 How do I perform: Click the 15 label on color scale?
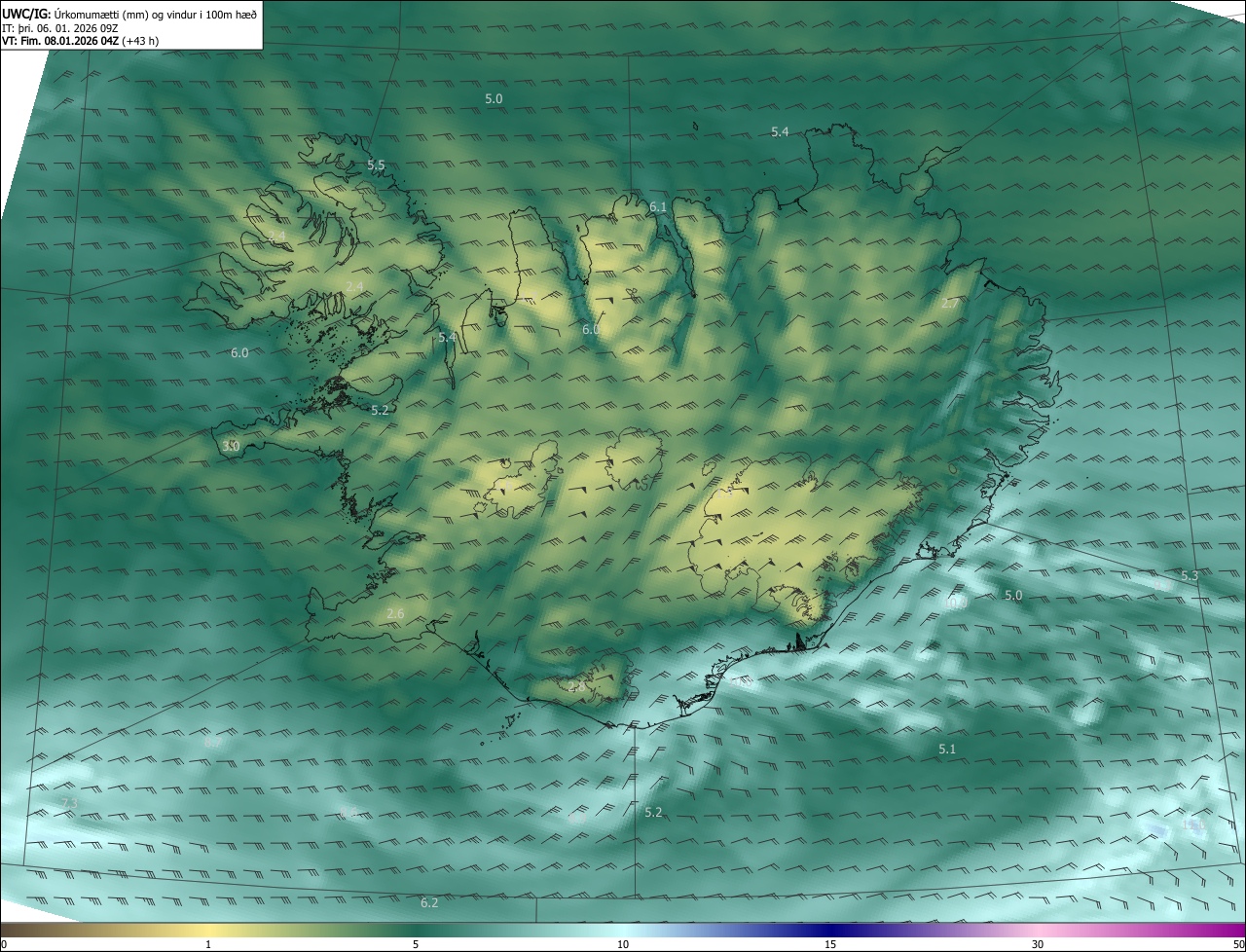pyautogui.click(x=830, y=944)
